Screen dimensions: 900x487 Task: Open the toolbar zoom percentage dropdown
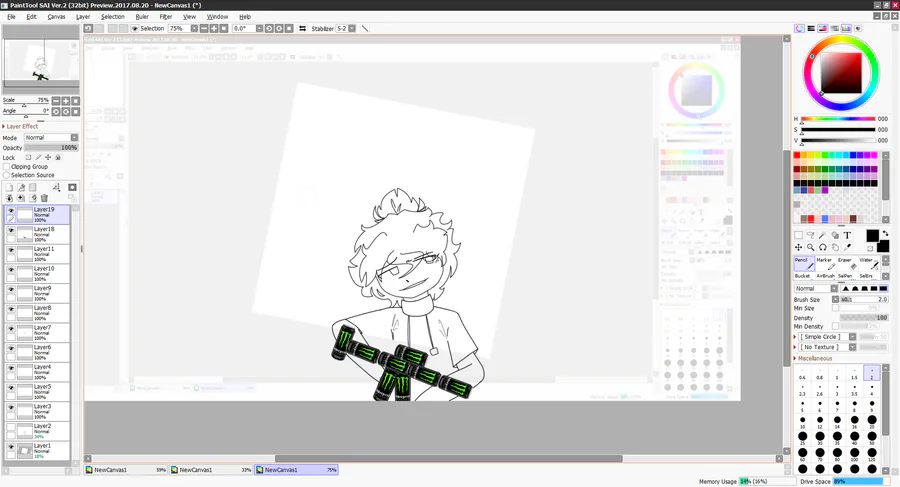click(194, 28)
